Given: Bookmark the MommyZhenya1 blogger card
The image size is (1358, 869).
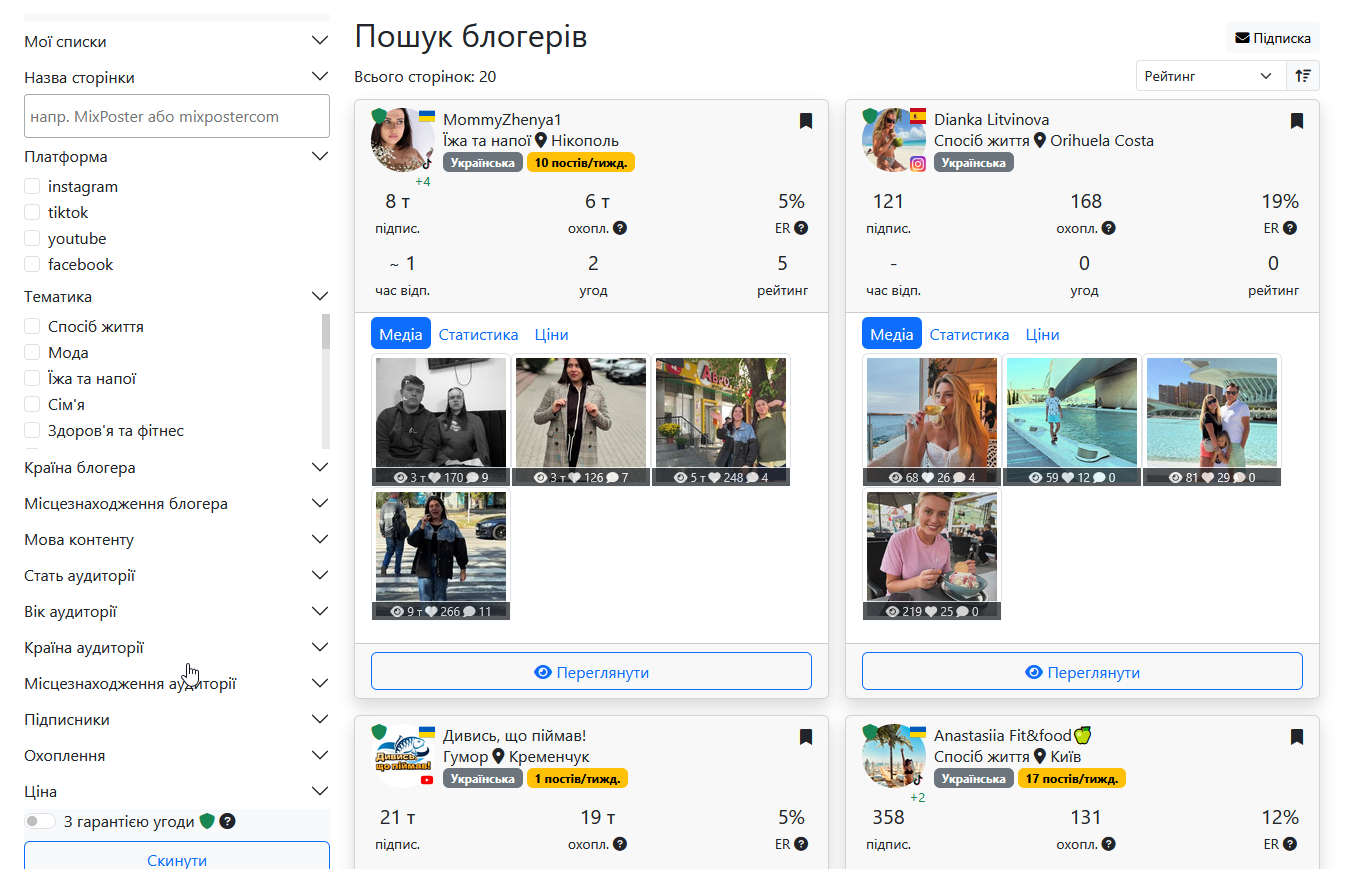Looking at the screenshot, I should [x=806, y=121].
